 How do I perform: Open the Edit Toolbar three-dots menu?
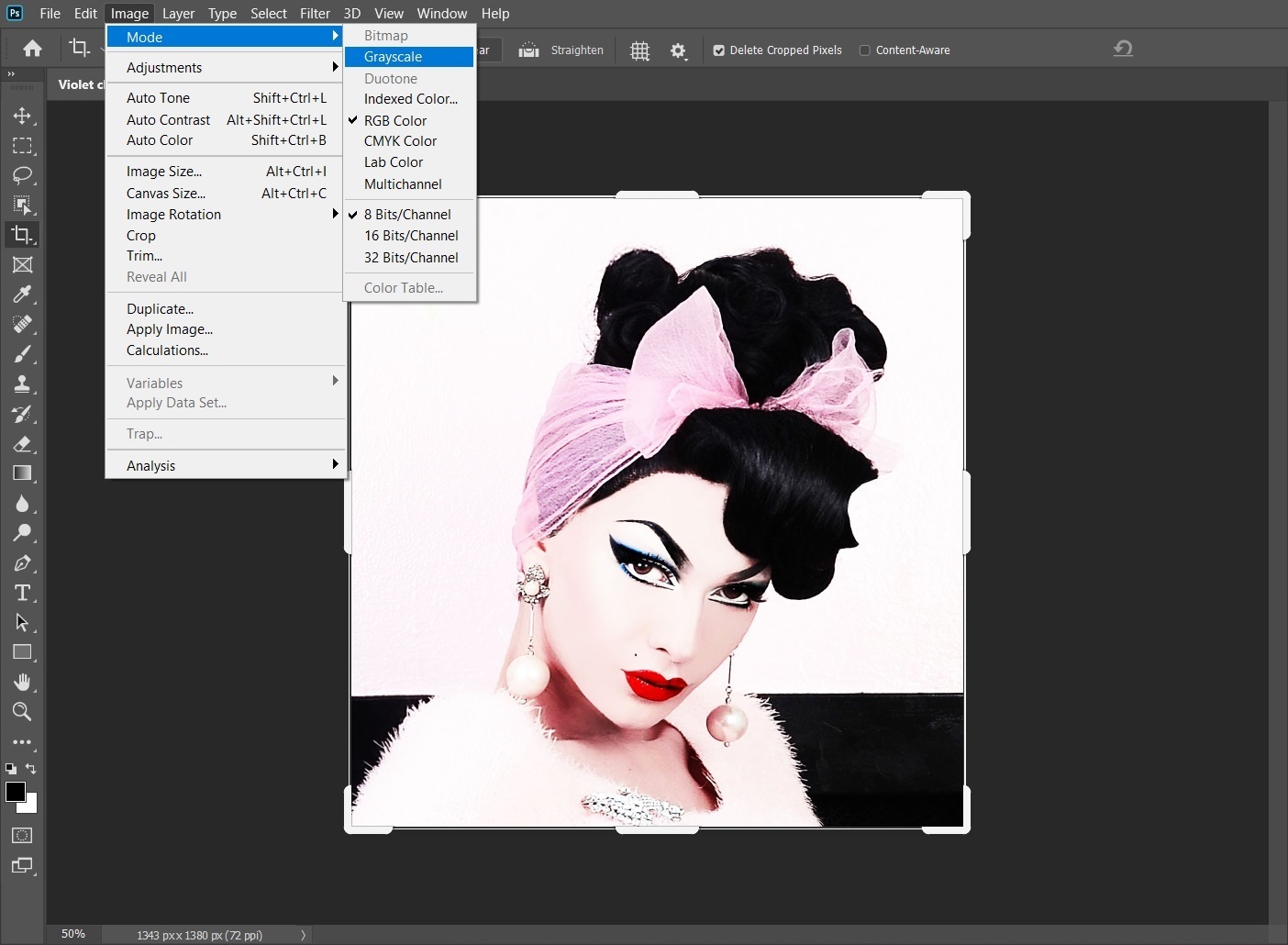[x=22, y=742]
